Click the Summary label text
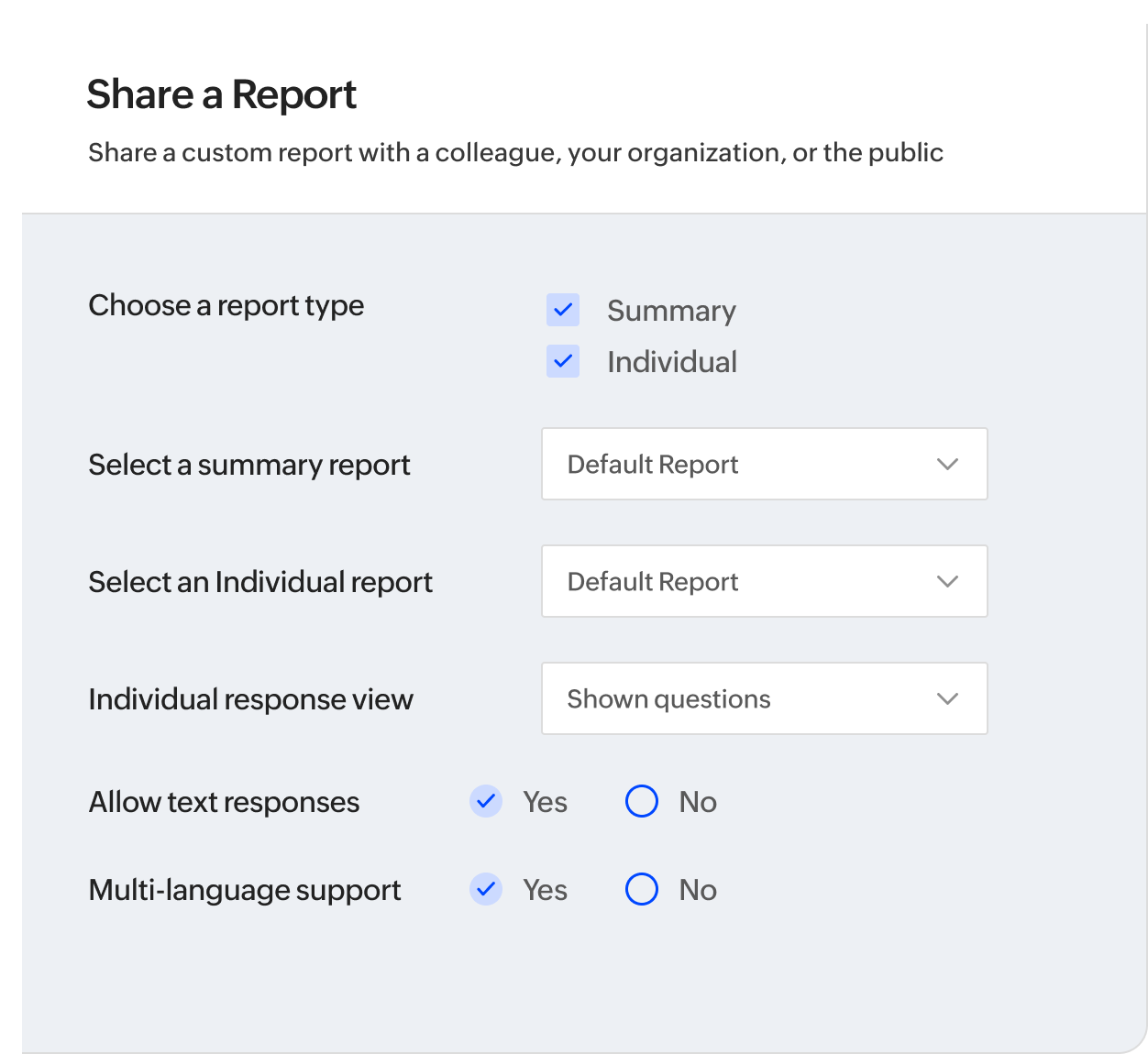The image size is (1148, 1054). click(671, 311)
